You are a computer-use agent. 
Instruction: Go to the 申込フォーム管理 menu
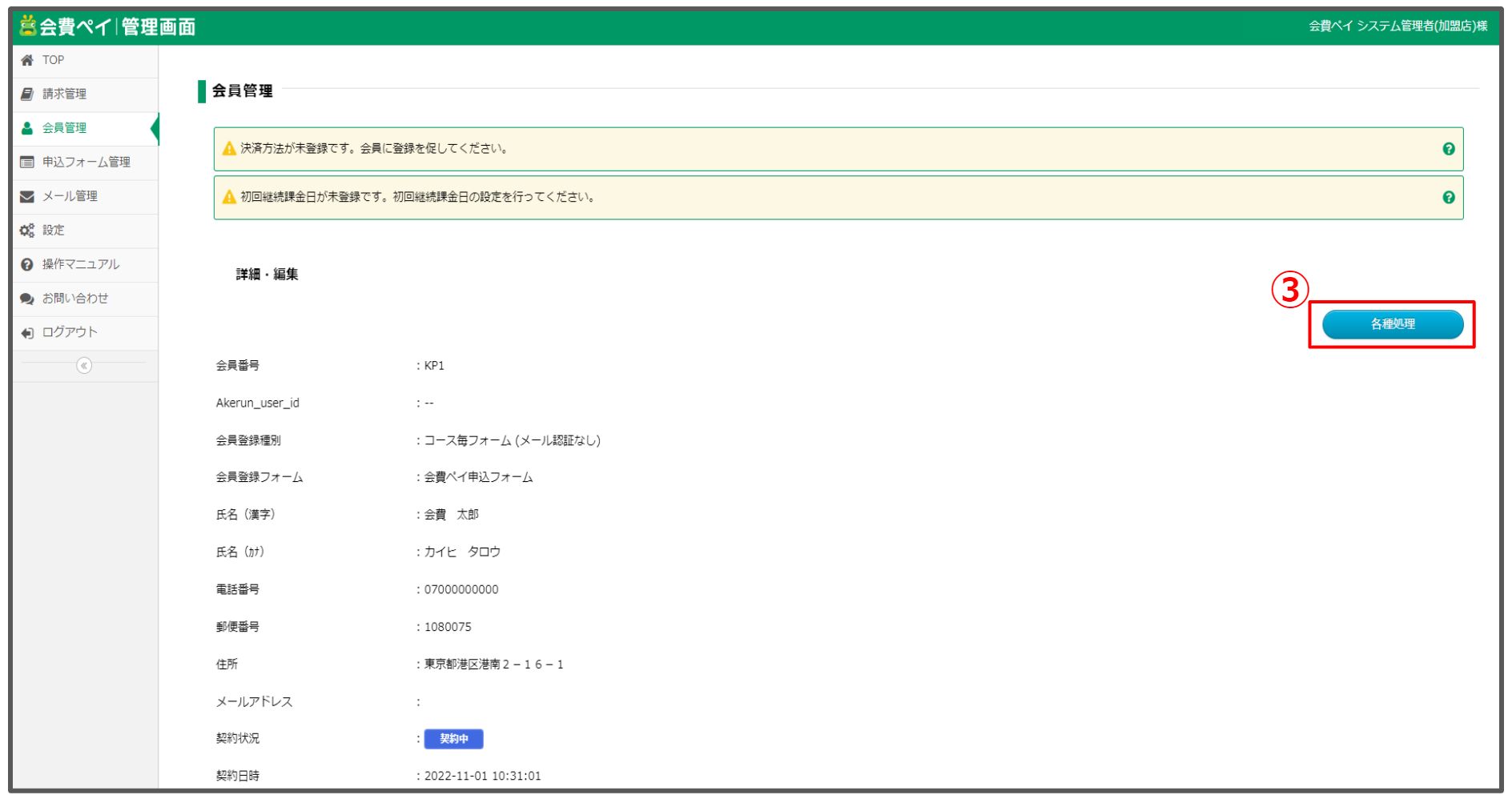point(86,163)
